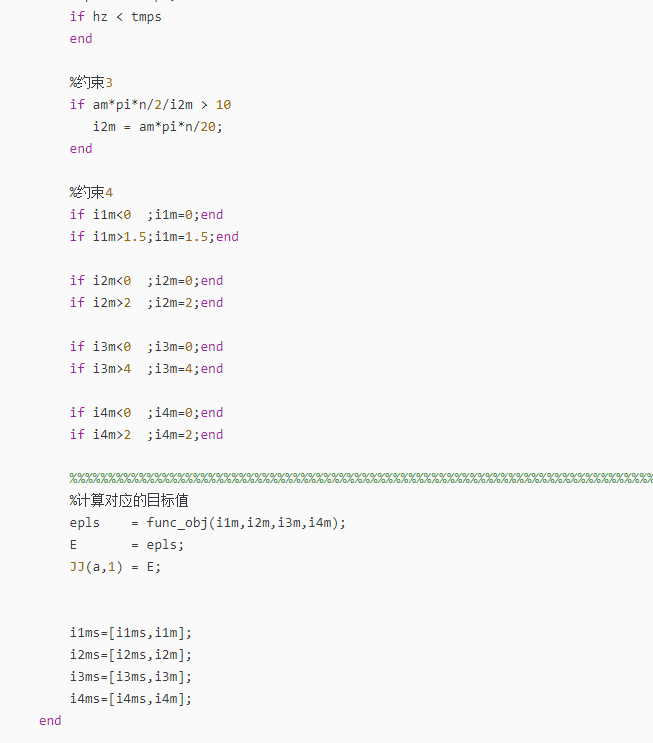Click the line 'if i2m>2 ;i2m=2;end'
This screenshot has width=653, height=743.
146,303
